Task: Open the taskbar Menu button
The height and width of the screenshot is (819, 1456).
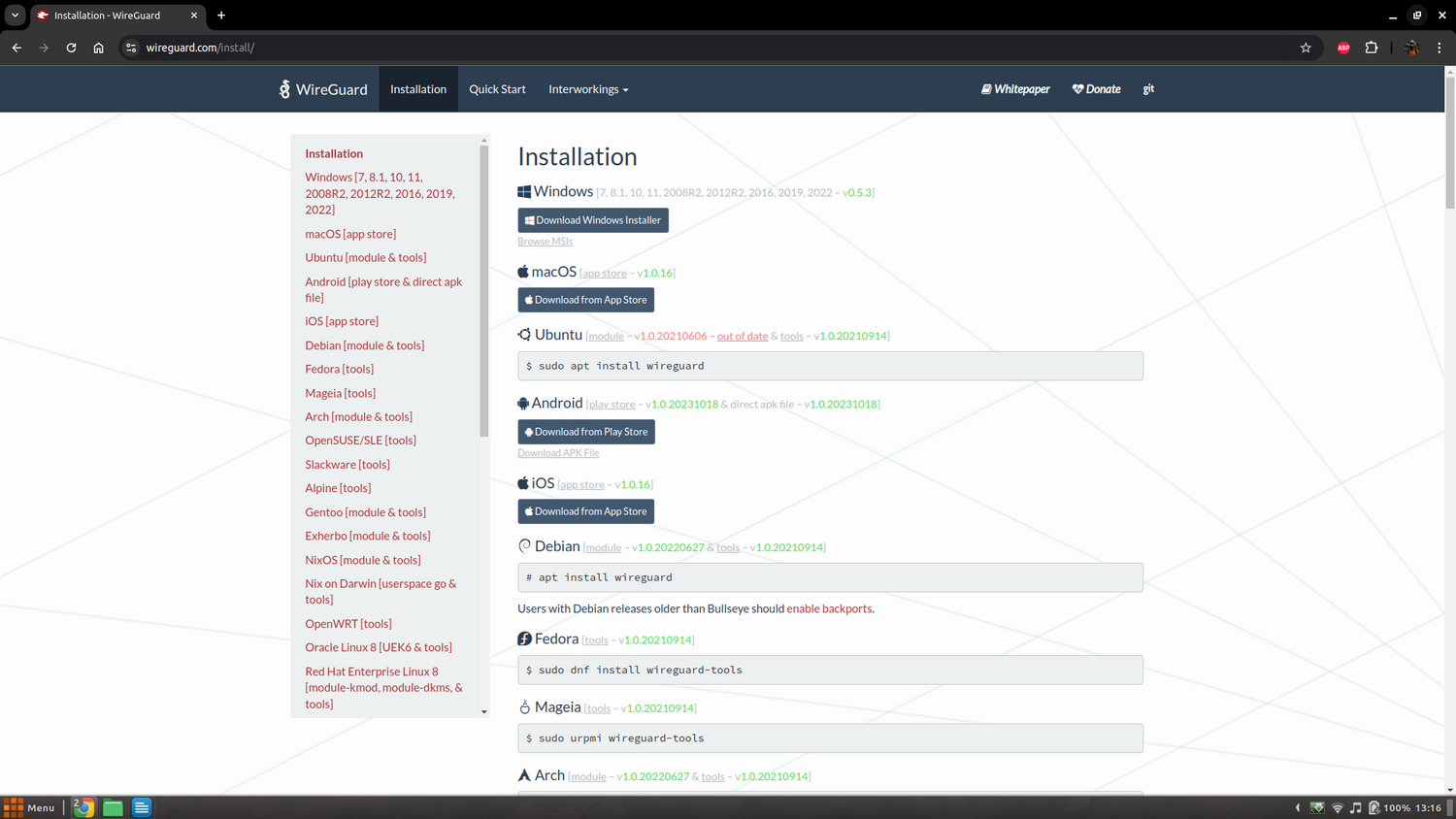Action: click(29, 807)
